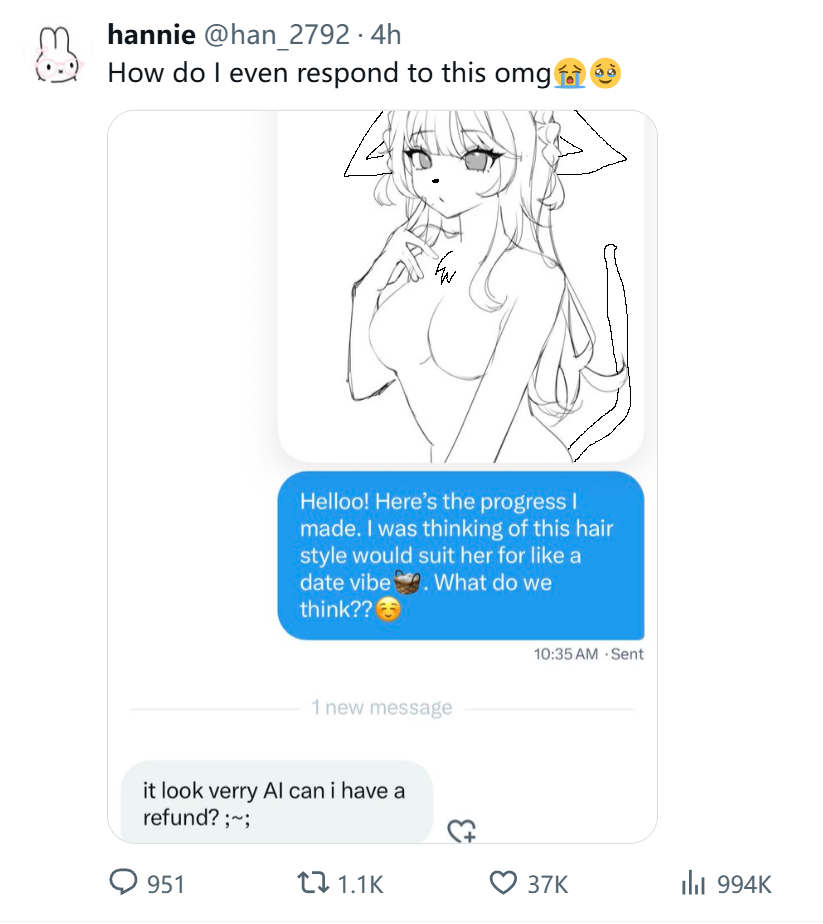
Task: Click the reply speech bubble icon
Action: coord(122,883)
